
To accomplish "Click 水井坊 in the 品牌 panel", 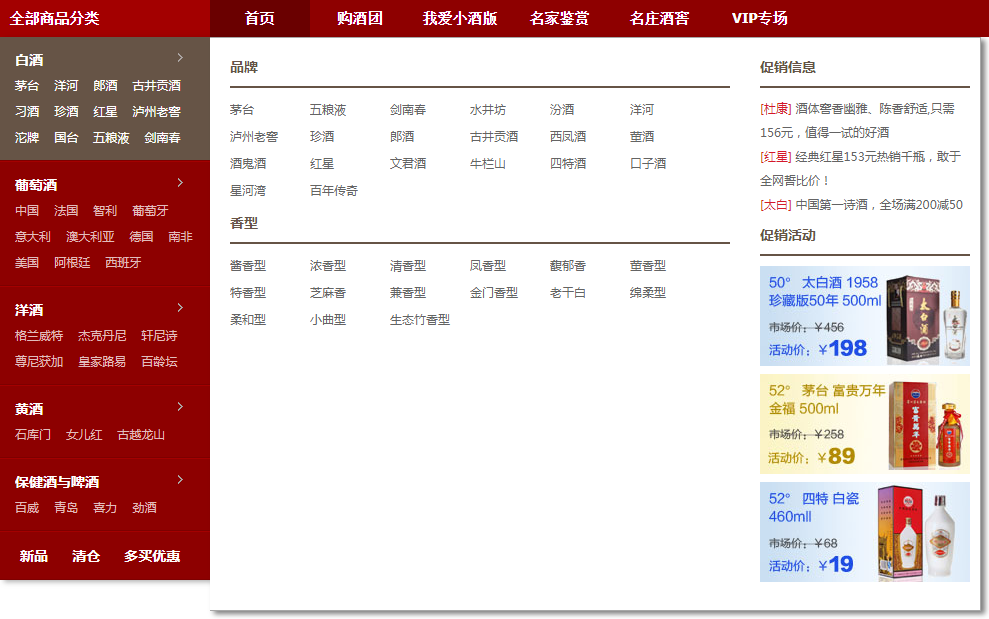I will [x=488, y=110].
